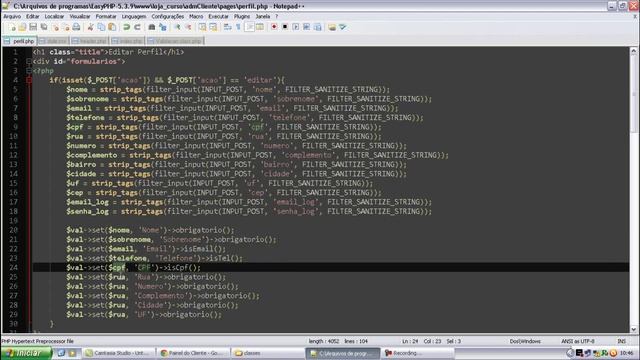Viewport: 640px width, 360px height.
Task: Toggle the Indent Guide toolbar button
Action: pos(249,27)
